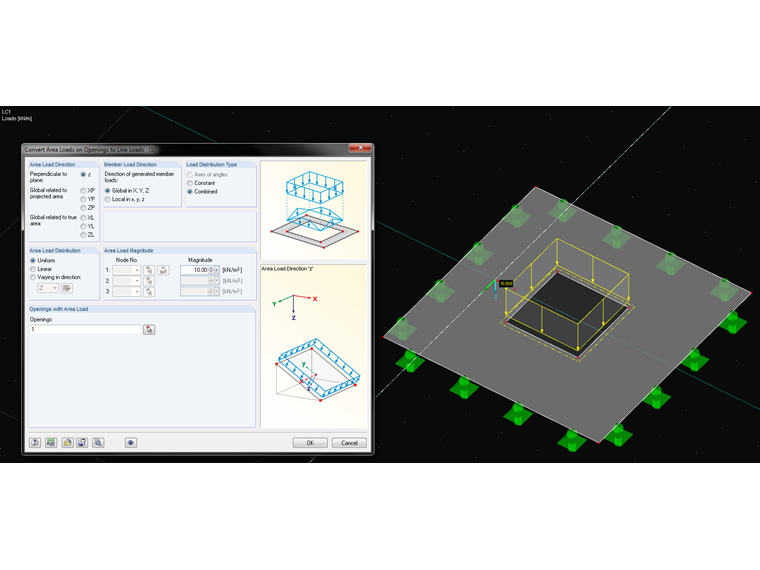Close the Convert Area Loads dialog

tap(360, 148)
